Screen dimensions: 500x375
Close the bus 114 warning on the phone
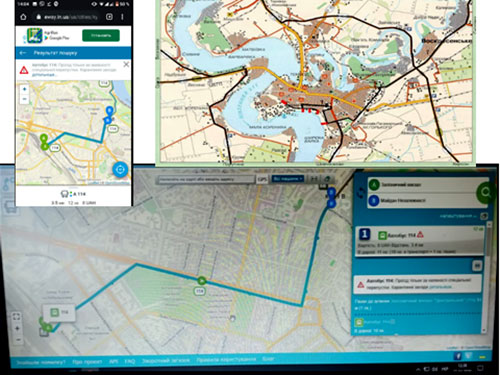tap(126, 64)
